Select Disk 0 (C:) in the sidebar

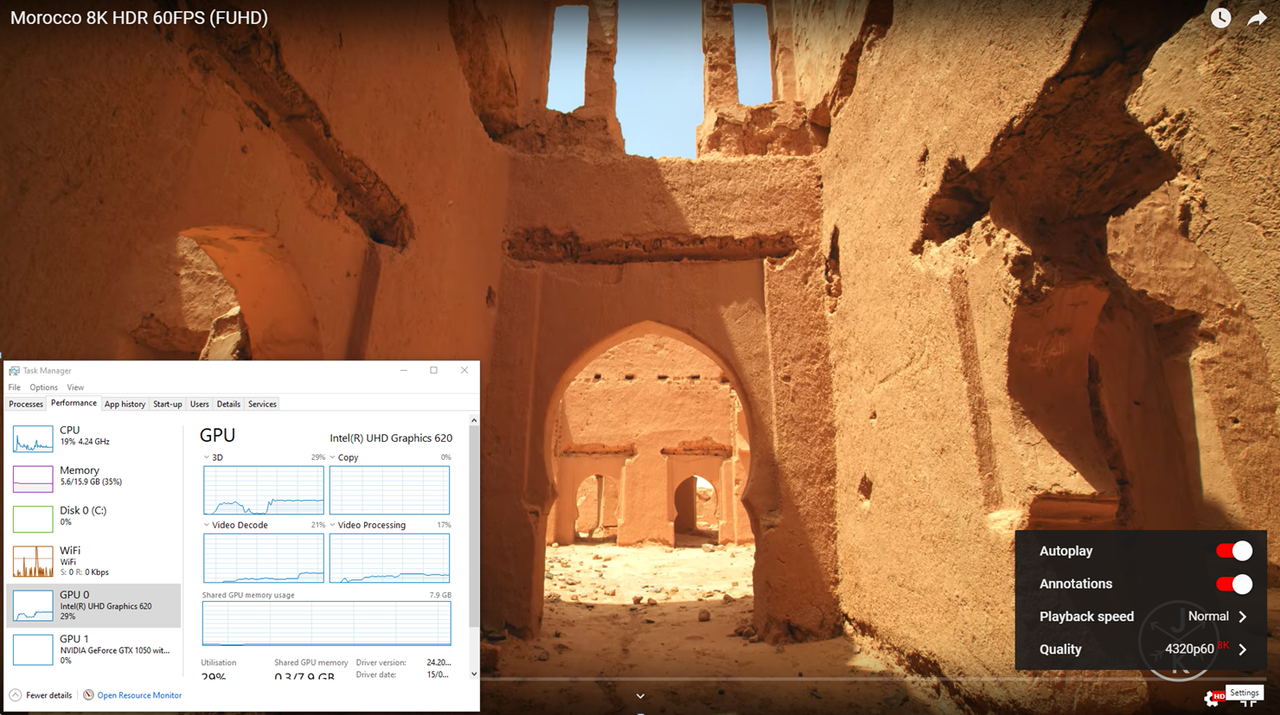click(93, 517)
